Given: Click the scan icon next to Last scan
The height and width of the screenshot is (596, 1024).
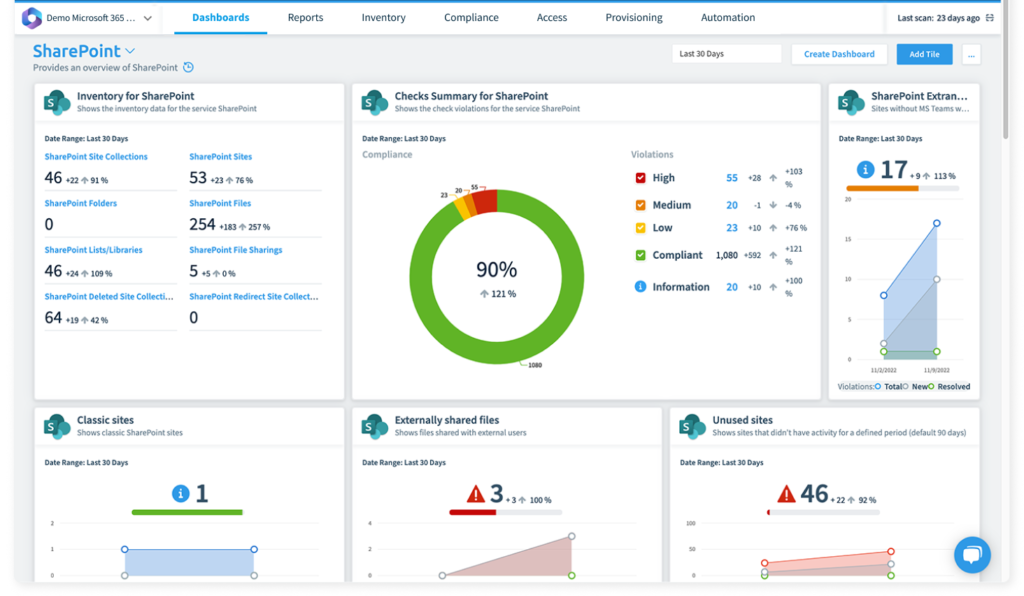Looking at the screenshot, I should tap(990, 18).
